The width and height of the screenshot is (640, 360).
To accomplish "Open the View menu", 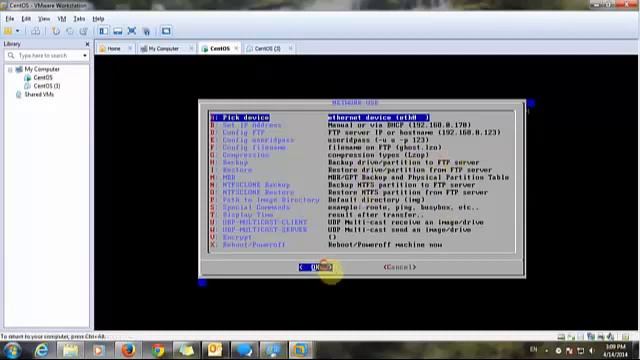I will (44, 19).
